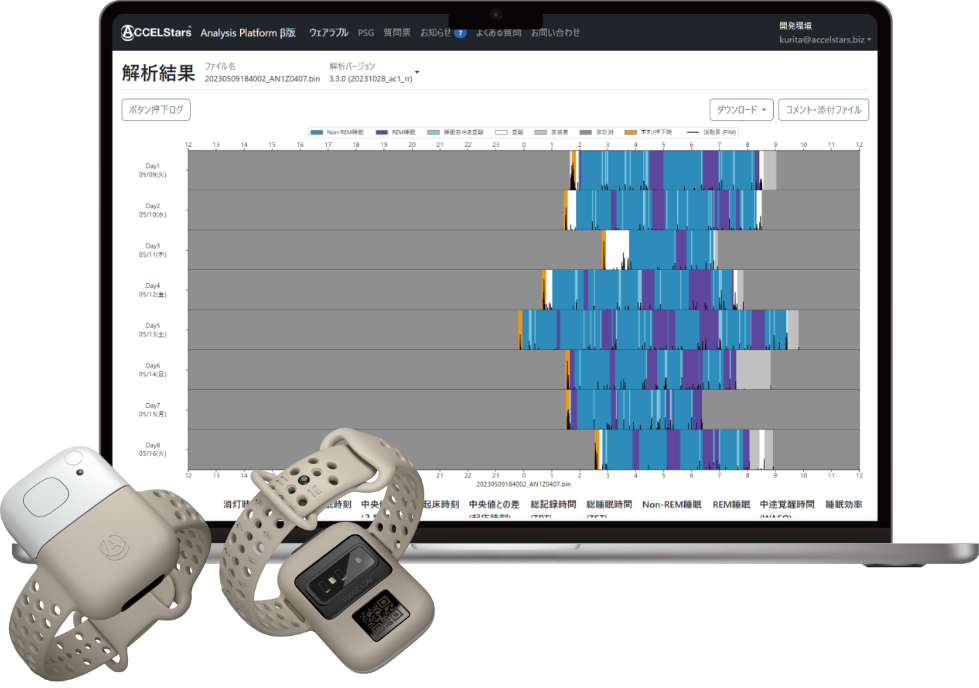Open the PSG menu item

pyautogui.click(x=366, y=32)
